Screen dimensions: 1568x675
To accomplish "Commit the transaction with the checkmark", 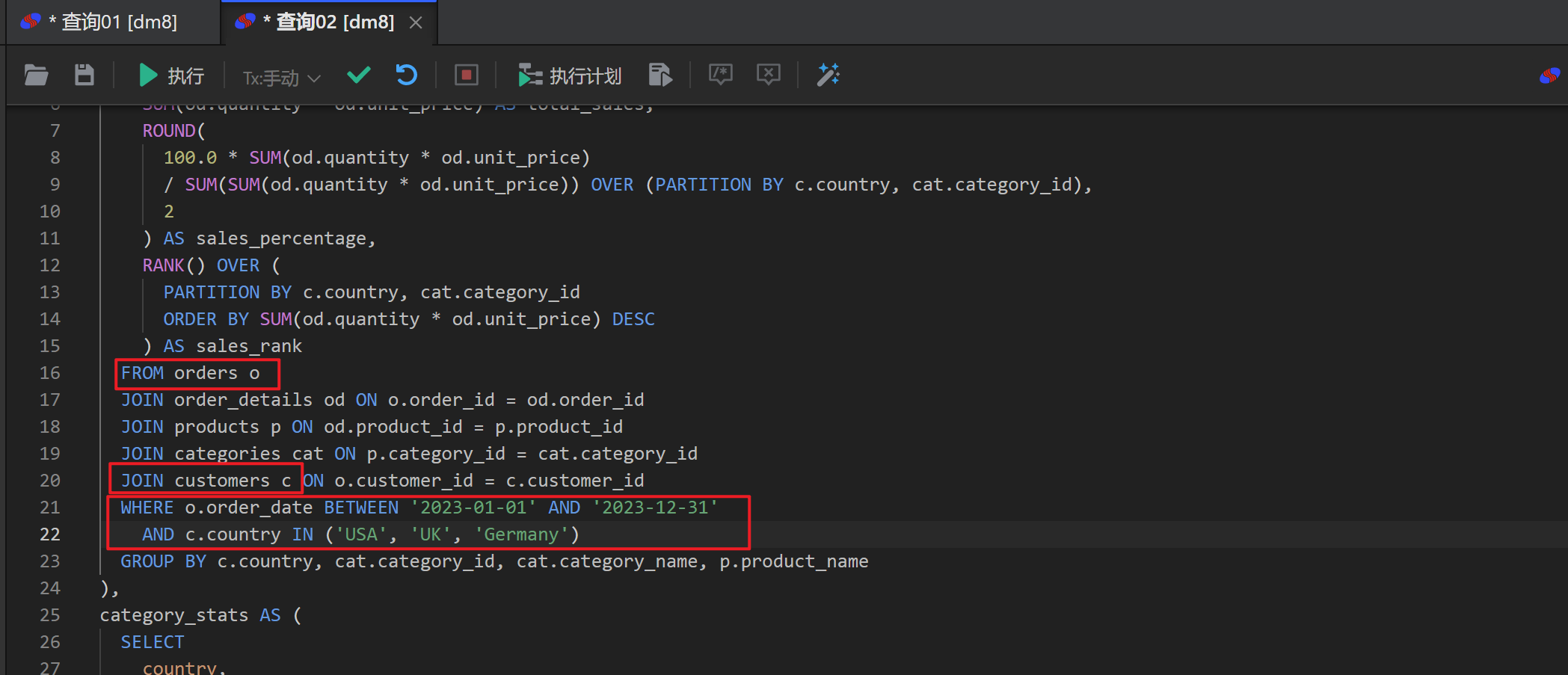I will [x=359, y=75].
